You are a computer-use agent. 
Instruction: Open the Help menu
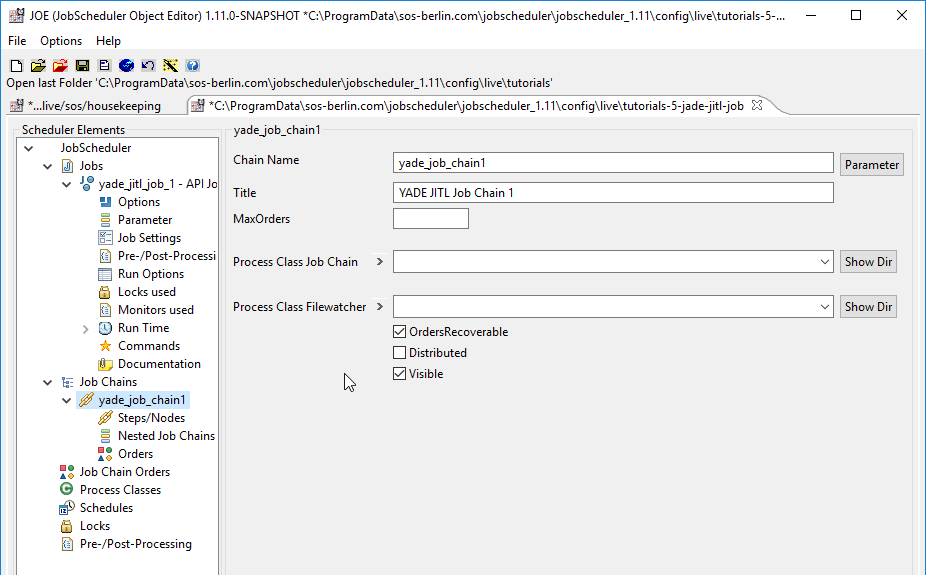tap(108, 41)
